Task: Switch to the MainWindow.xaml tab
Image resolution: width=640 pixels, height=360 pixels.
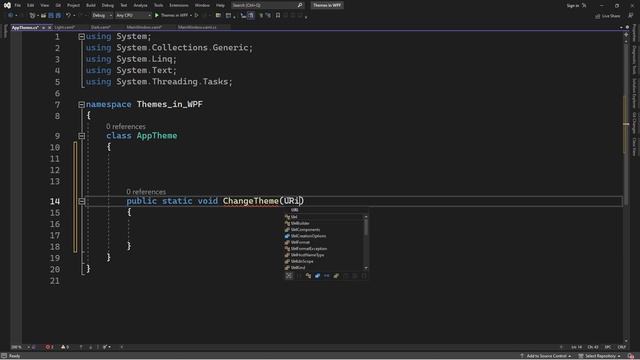Action: click(x=144, y=27)
